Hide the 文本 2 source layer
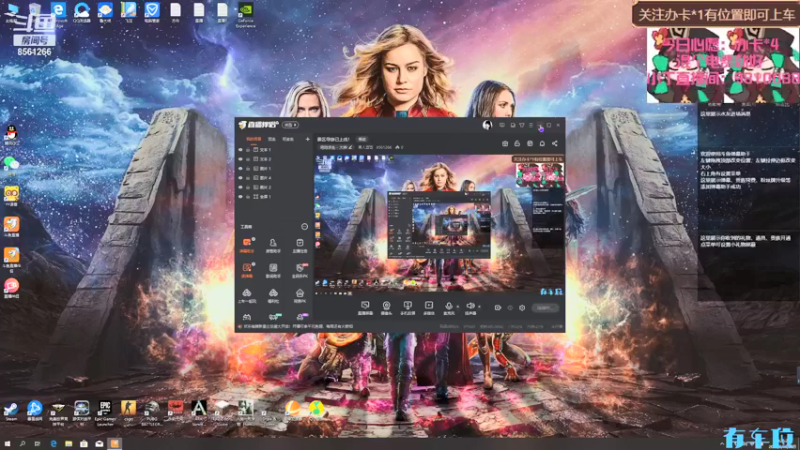 click(x=240, y=159)
